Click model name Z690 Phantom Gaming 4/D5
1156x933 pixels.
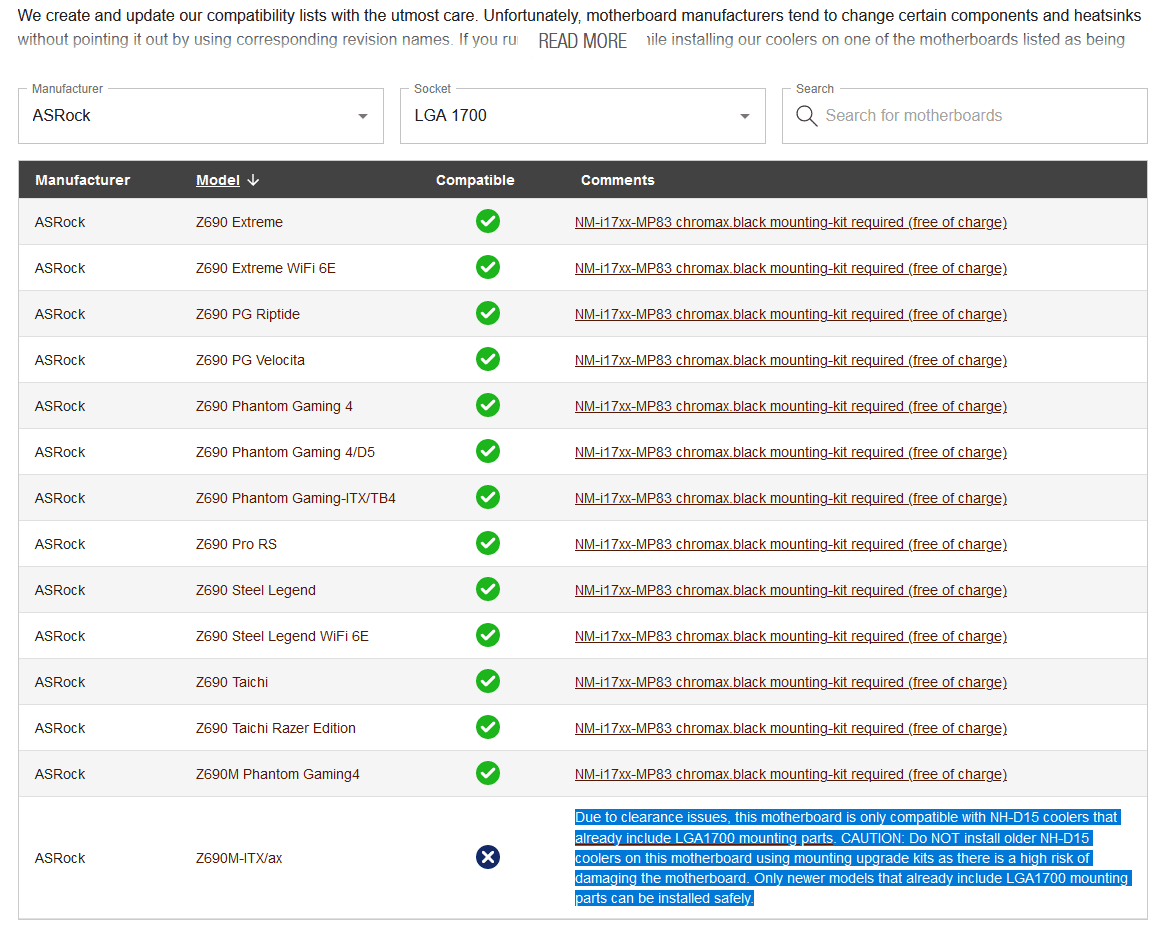pyautogui.click(x=285, y=452)
